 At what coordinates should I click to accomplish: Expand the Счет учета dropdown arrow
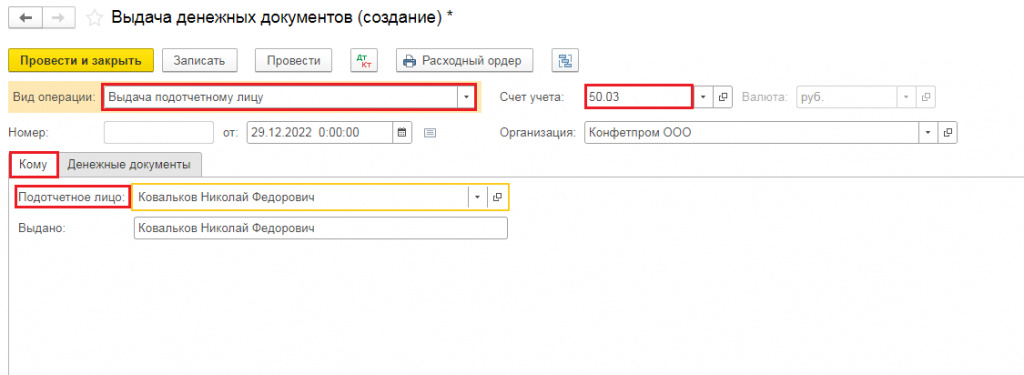point(703,97)
